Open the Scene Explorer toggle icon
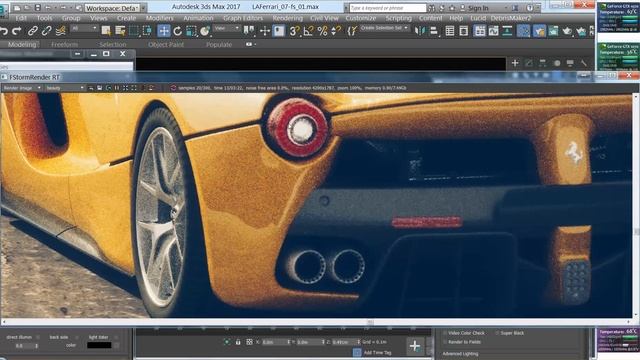This screenshot has width=640, height=360. [450, 31]
